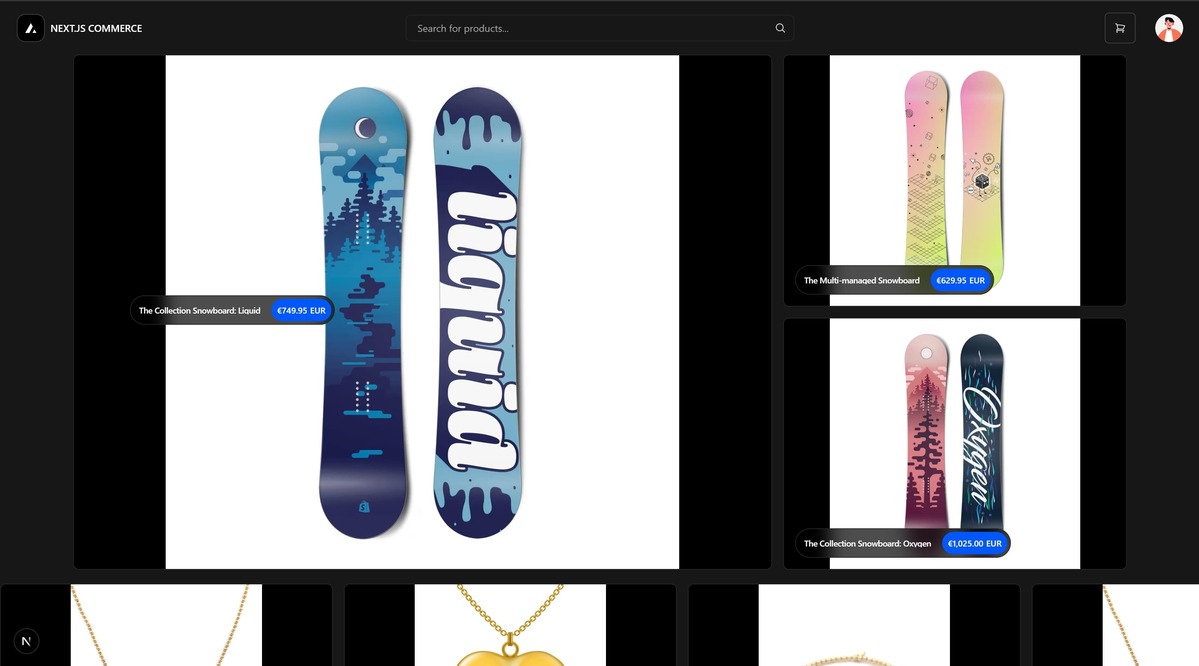Click the Next.js Commerce triangle logo icon
Image resolution: width=1199 pixels, height=666 pixels.
pos(31,28)
